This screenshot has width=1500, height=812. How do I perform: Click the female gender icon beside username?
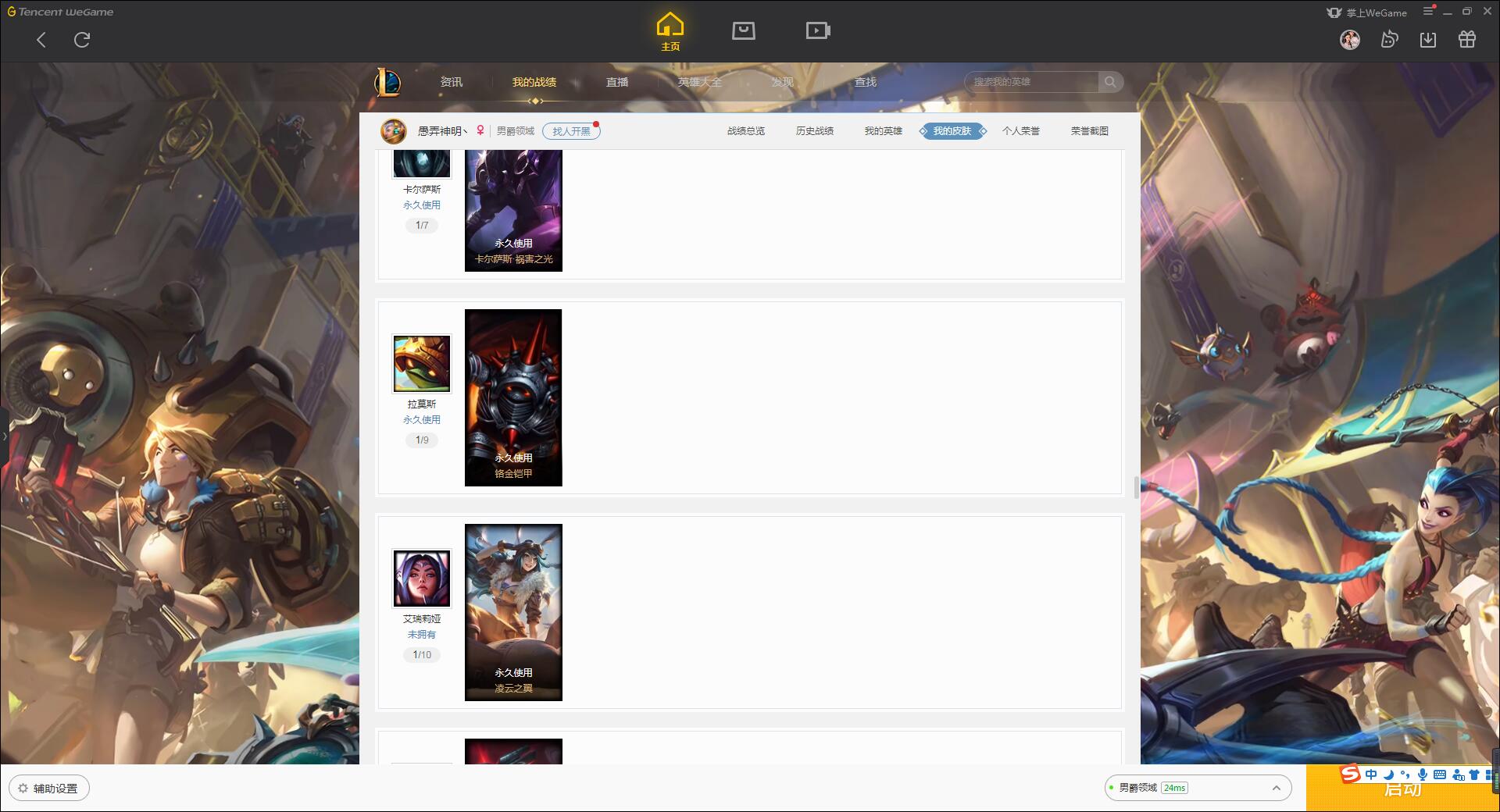(x=480, y=131)
